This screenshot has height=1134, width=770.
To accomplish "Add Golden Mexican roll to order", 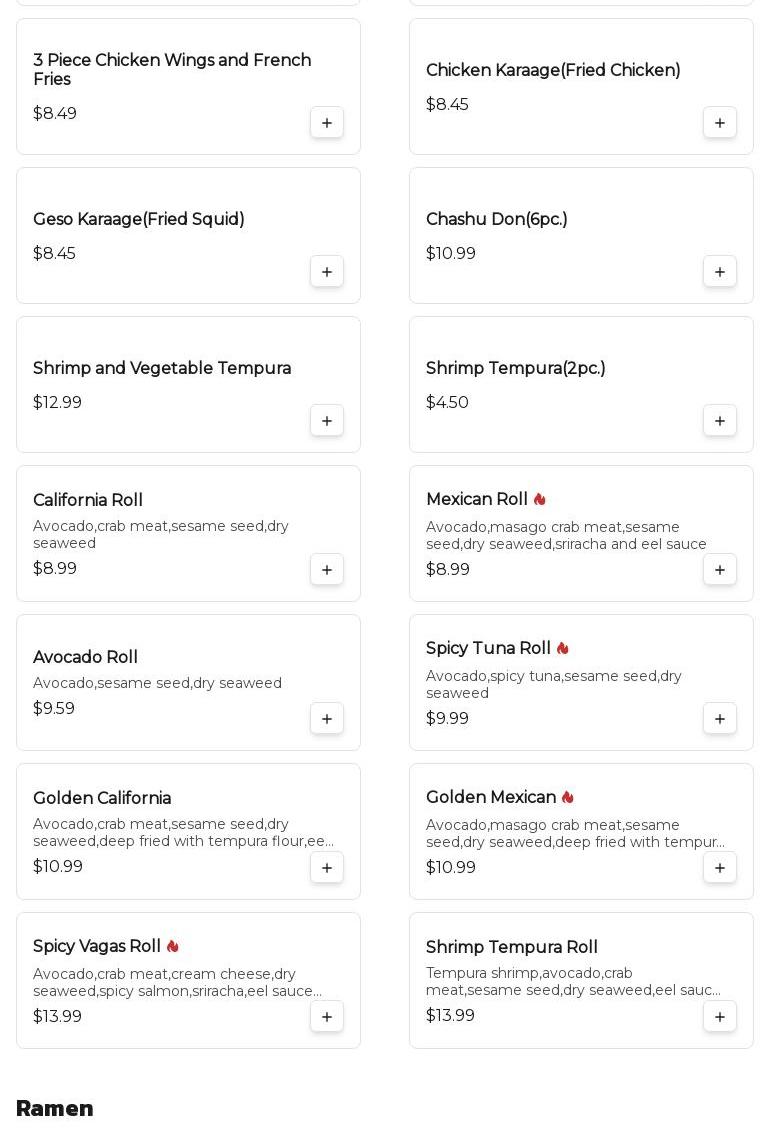I will pyautogui.click(x=720, y=868).
